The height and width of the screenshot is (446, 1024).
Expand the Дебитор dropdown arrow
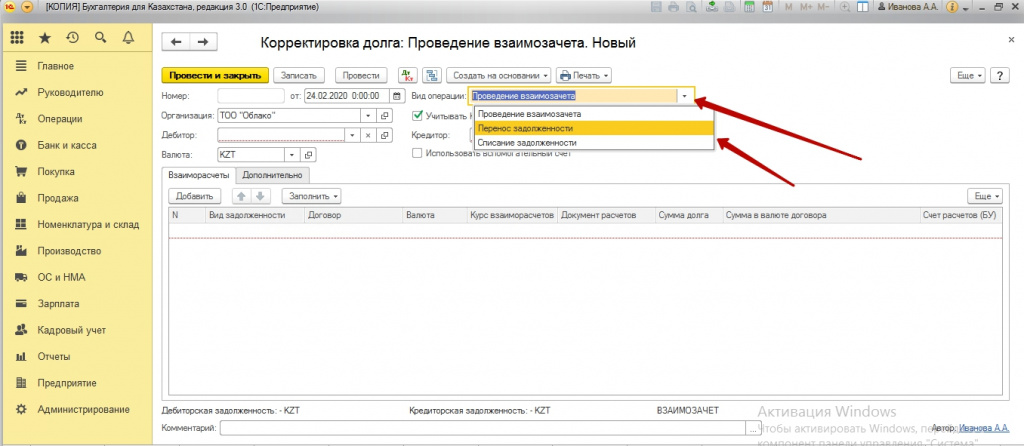tap(353, 135)
